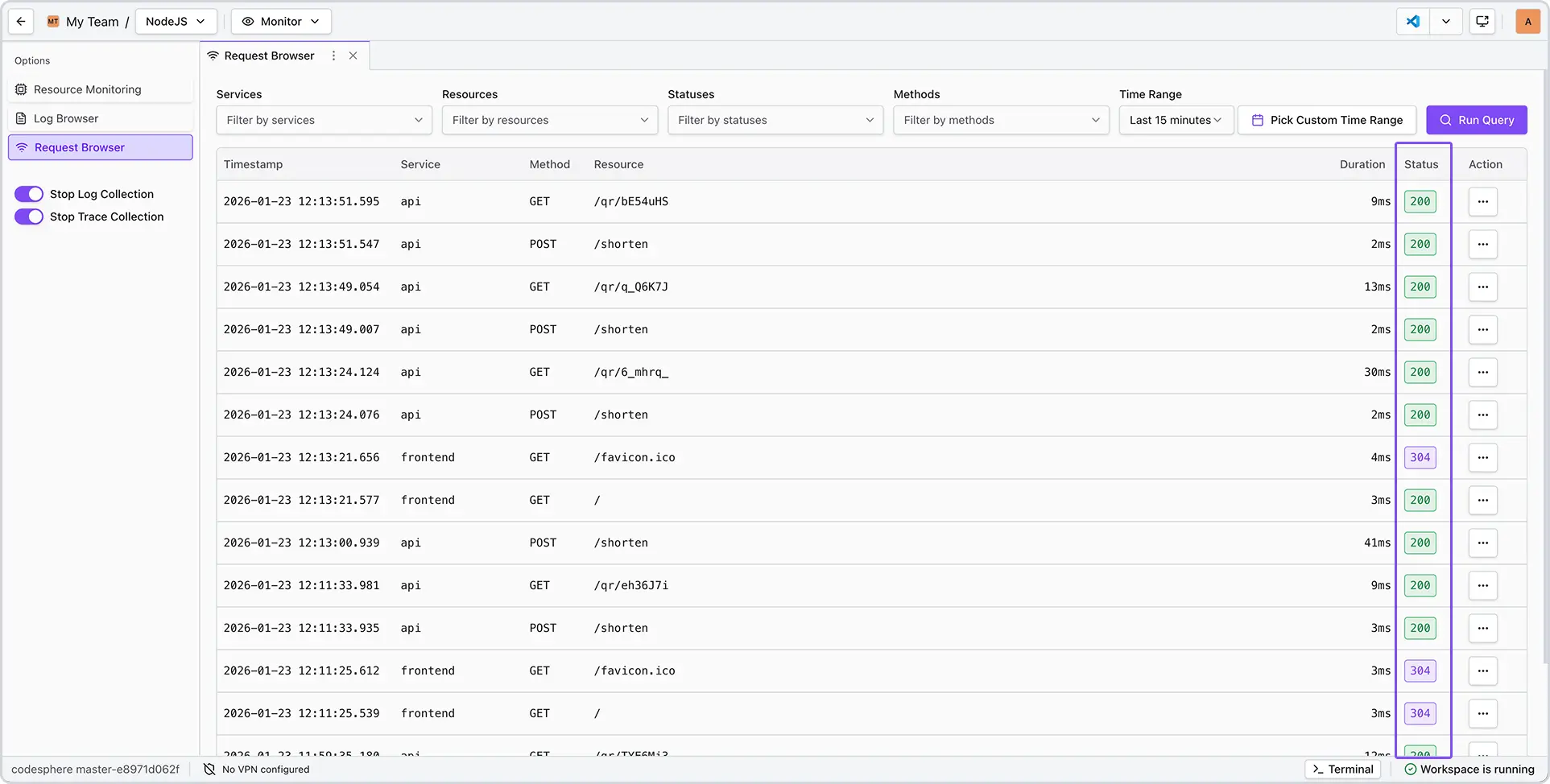Open in VS Code icon button

click(1413, 22)
